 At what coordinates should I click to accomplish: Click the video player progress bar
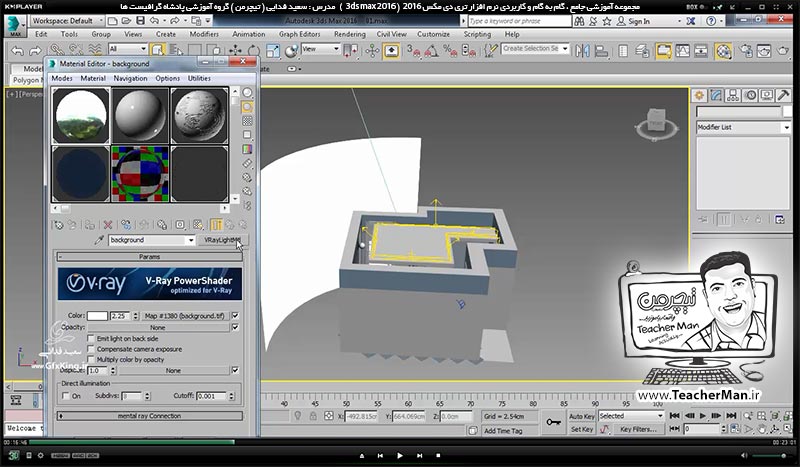[x=400, y=443]
